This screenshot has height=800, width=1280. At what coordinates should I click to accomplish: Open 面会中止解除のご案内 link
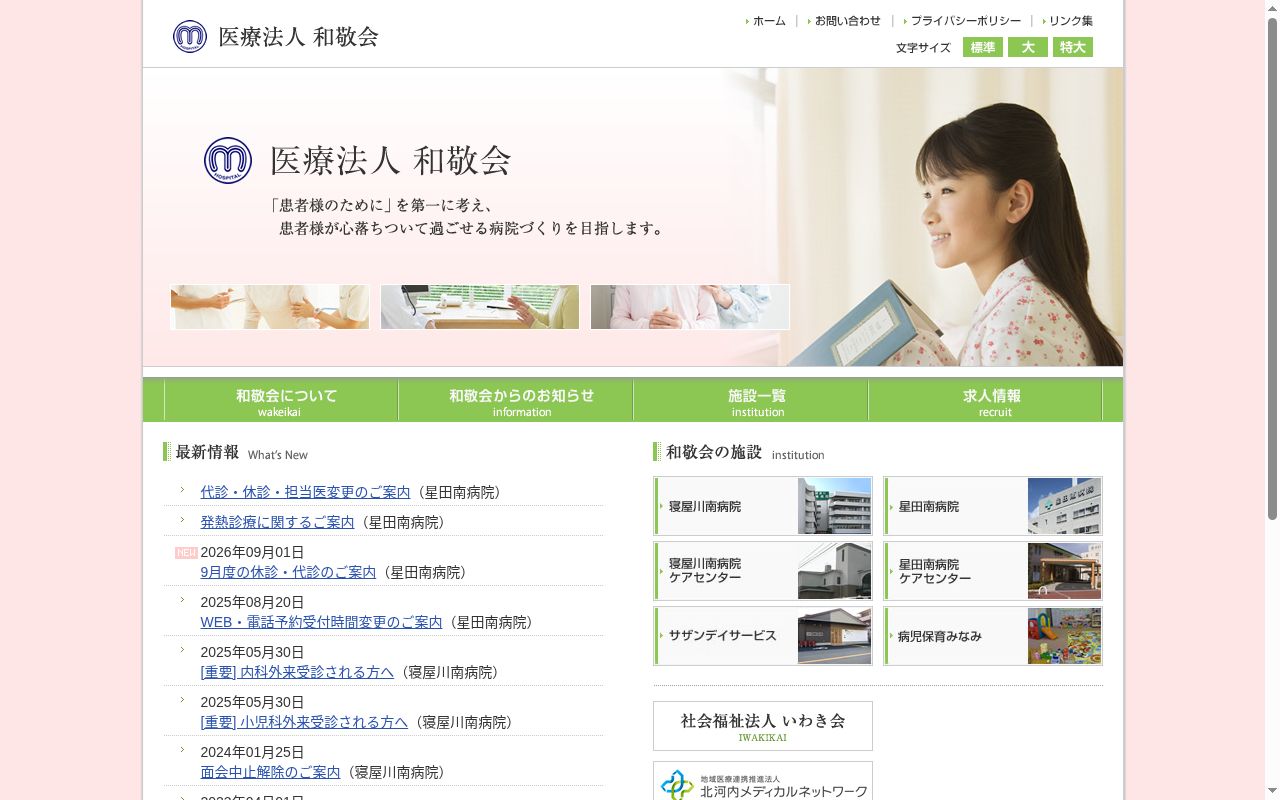270,772
